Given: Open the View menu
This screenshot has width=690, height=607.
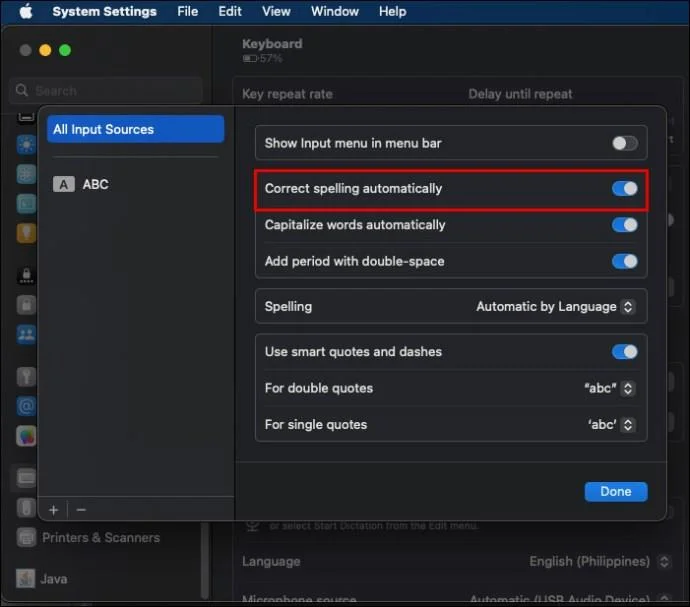Looking at the screenshot, I should [276, 11].
